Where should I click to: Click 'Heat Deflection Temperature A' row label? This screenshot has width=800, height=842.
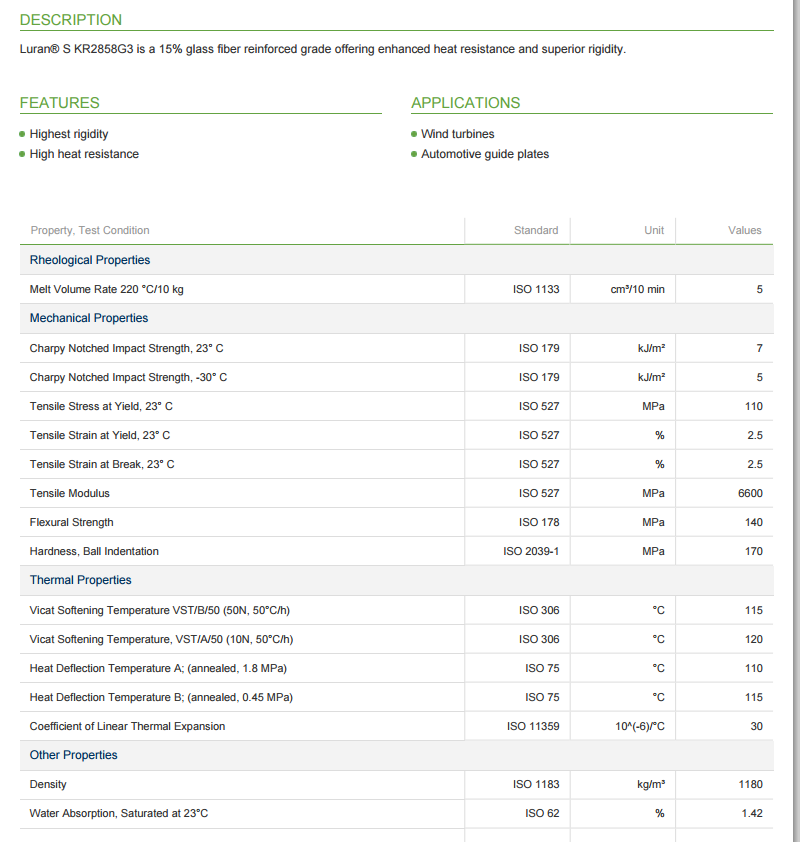[158, 669]
